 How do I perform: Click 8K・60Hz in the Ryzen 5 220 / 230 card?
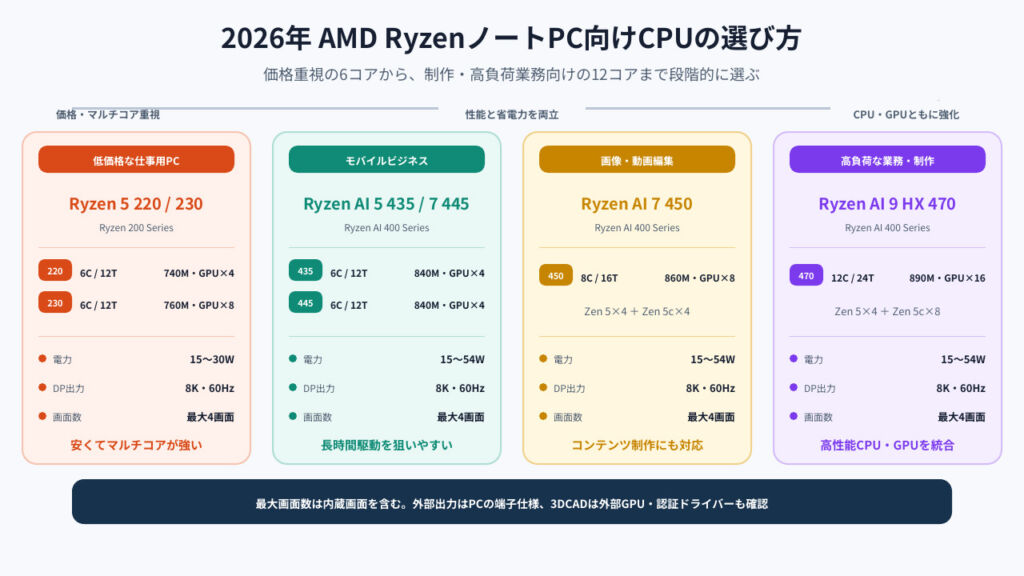(x=210, y=388)
